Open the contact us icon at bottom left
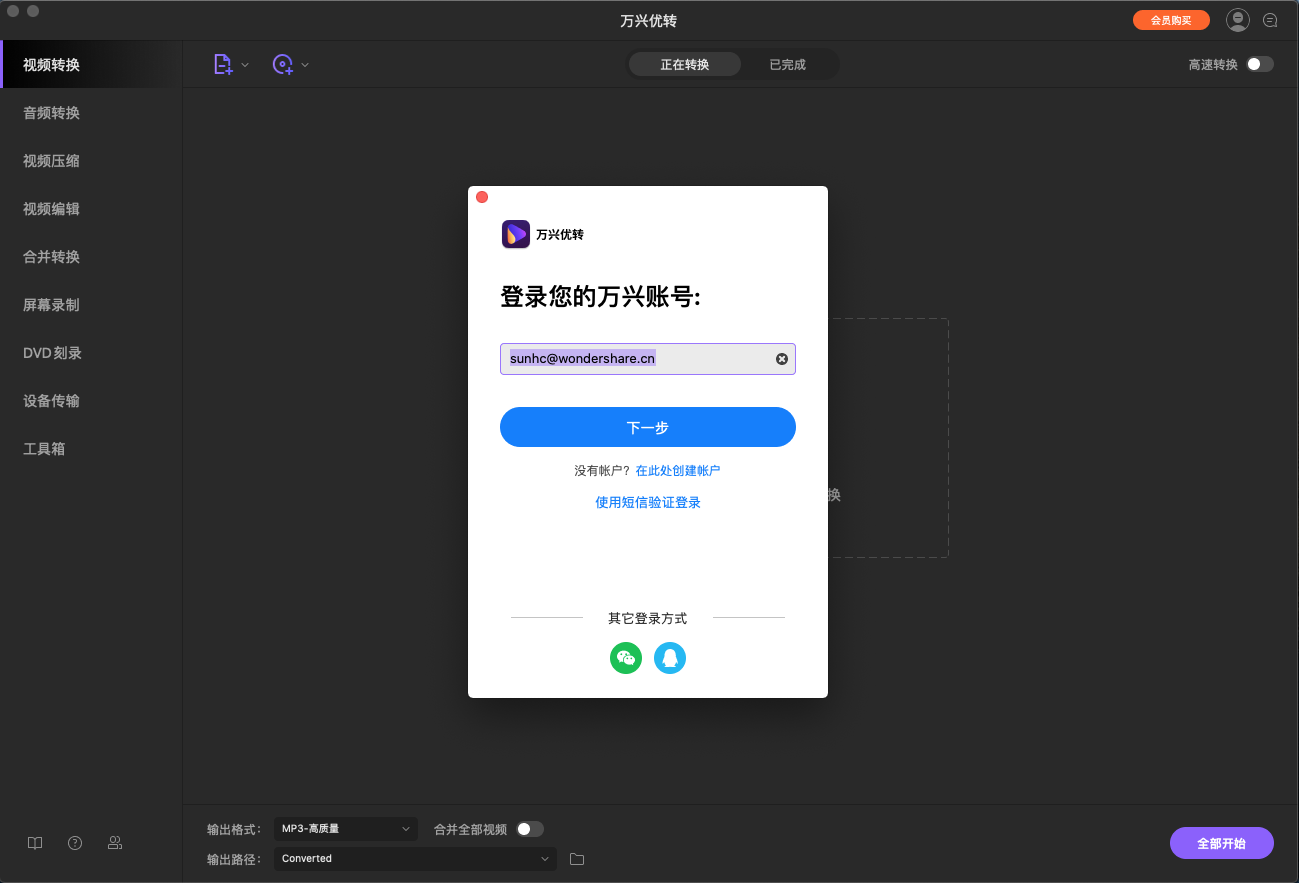The height and width of the screenshot is (883, 1299). [x=115, y=843]
